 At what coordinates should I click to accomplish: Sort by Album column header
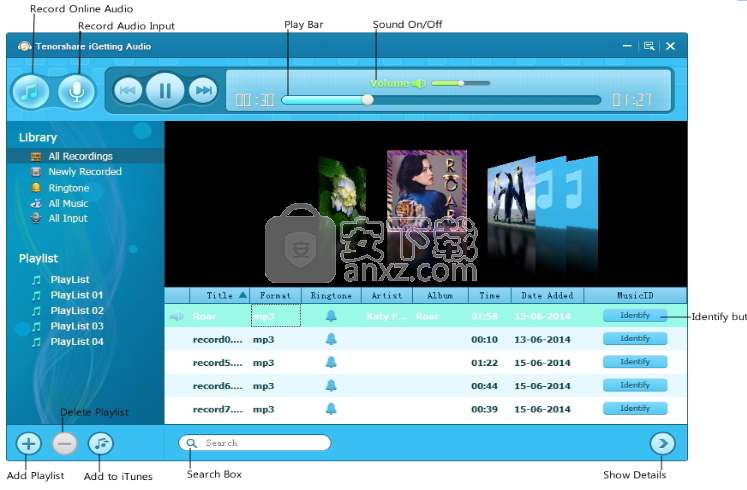coord(440,296)
